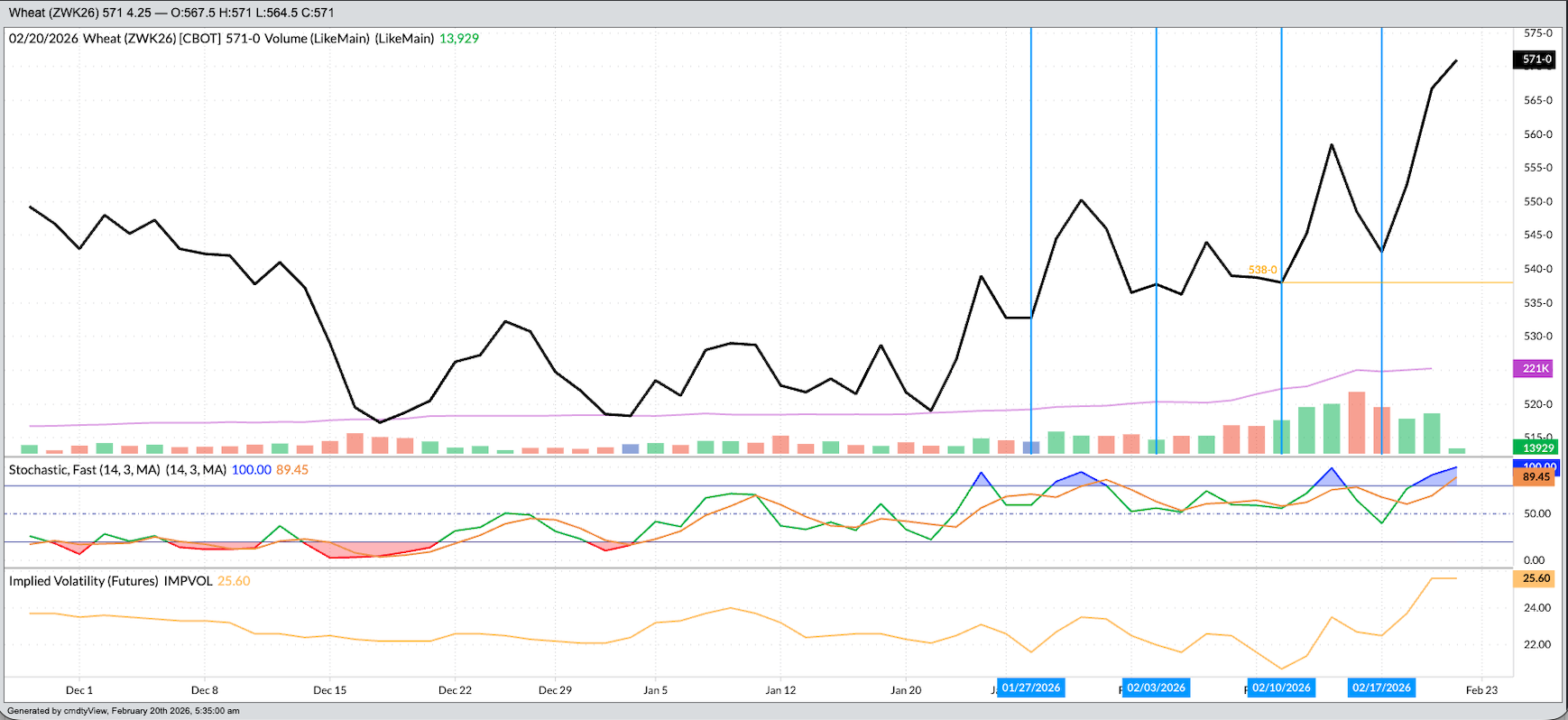This screenshot has height=720, width=1568.
Task: Click the 25.60 implied volatility axis tag
Action: (x=1536, y=578)
